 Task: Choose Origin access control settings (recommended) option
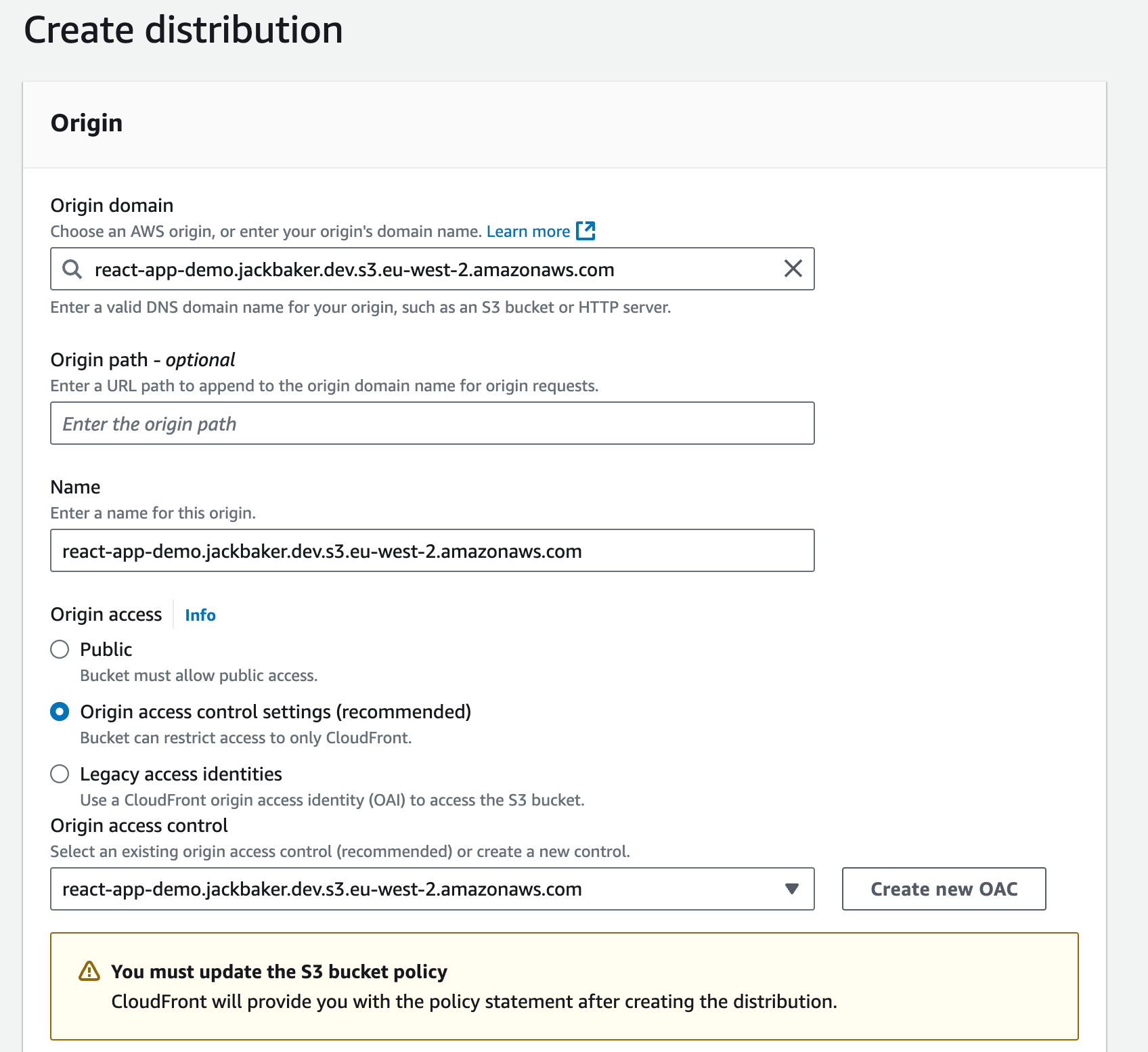click(60, 712)
